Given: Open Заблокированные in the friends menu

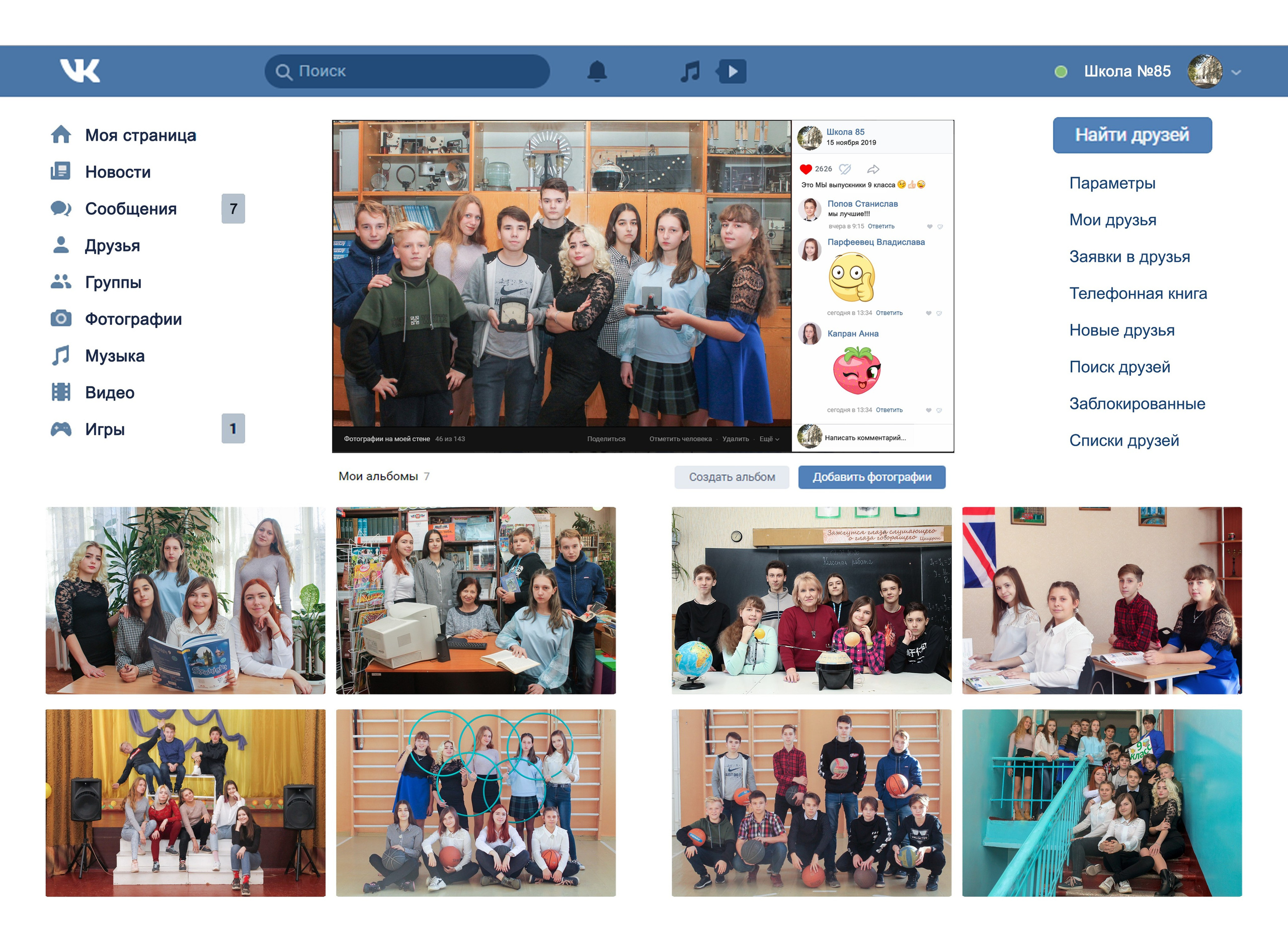Looking at the screenshot, I should coord(1137,404).
